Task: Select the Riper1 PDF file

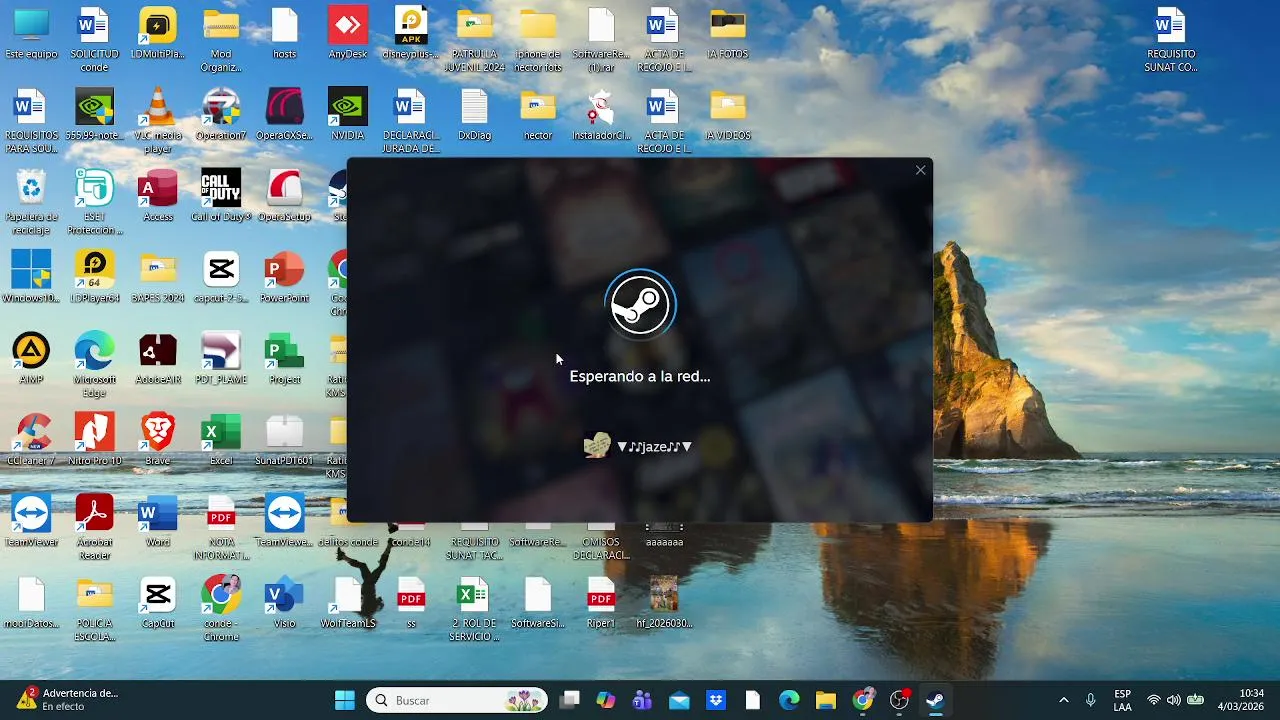Action: pyautogui.click(x=601, y=601)
